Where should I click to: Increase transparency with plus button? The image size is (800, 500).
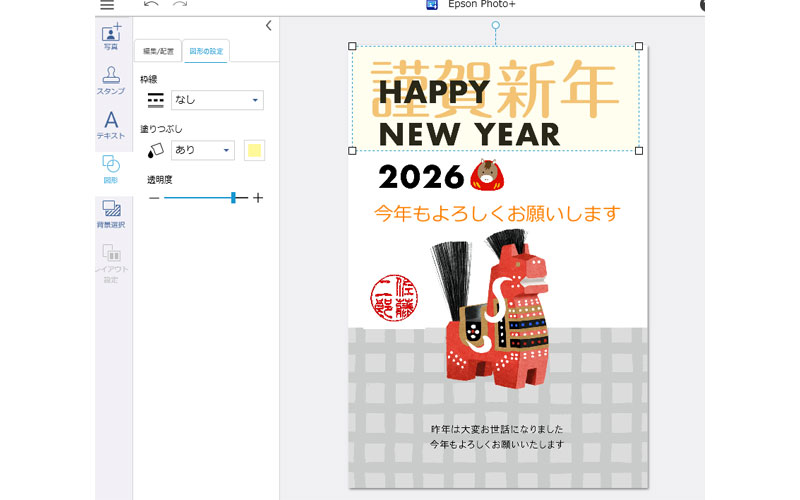pyautogui.click(x=258, y=197)
